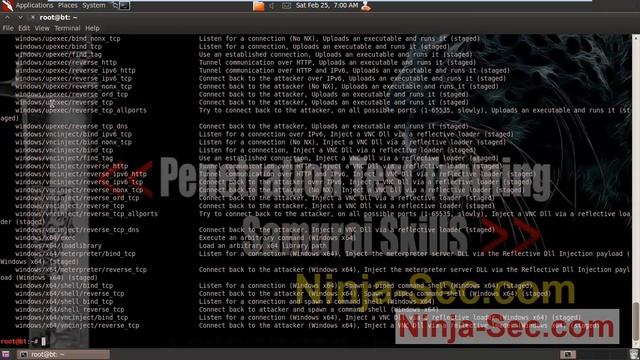Click windows/vncinject/bind_nonx_tcp payload name
Viewport: 640px width, 360px height.
click(73, 142)
